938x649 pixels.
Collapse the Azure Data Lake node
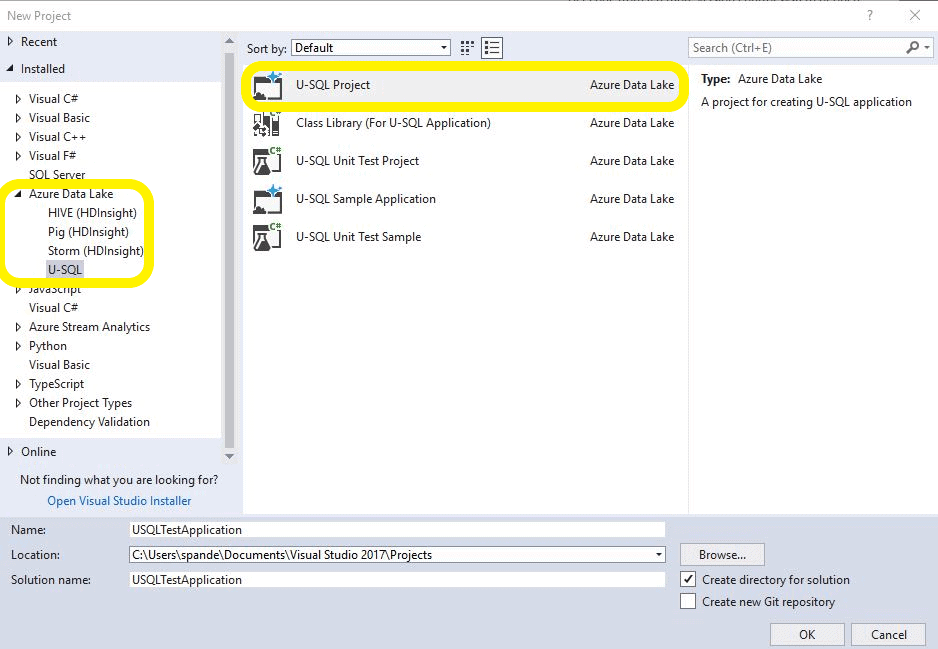(x=18, y=194)
